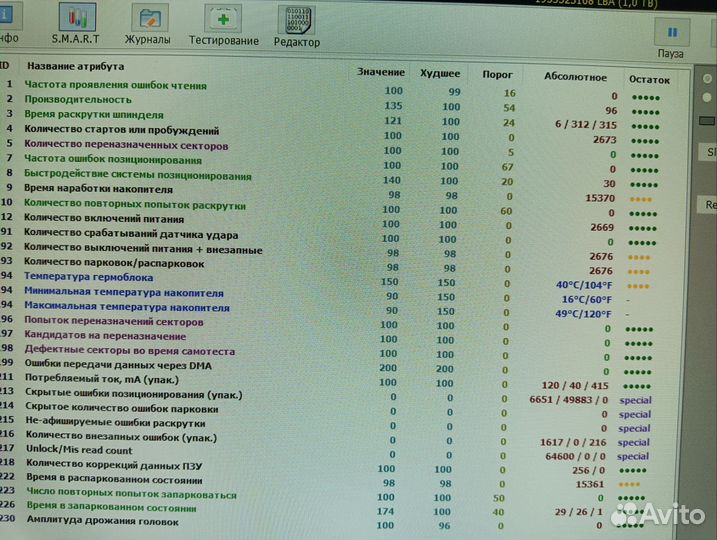Click the Порог column header
The height and width of the screenshot is (540, 717).
click(498, 74)
